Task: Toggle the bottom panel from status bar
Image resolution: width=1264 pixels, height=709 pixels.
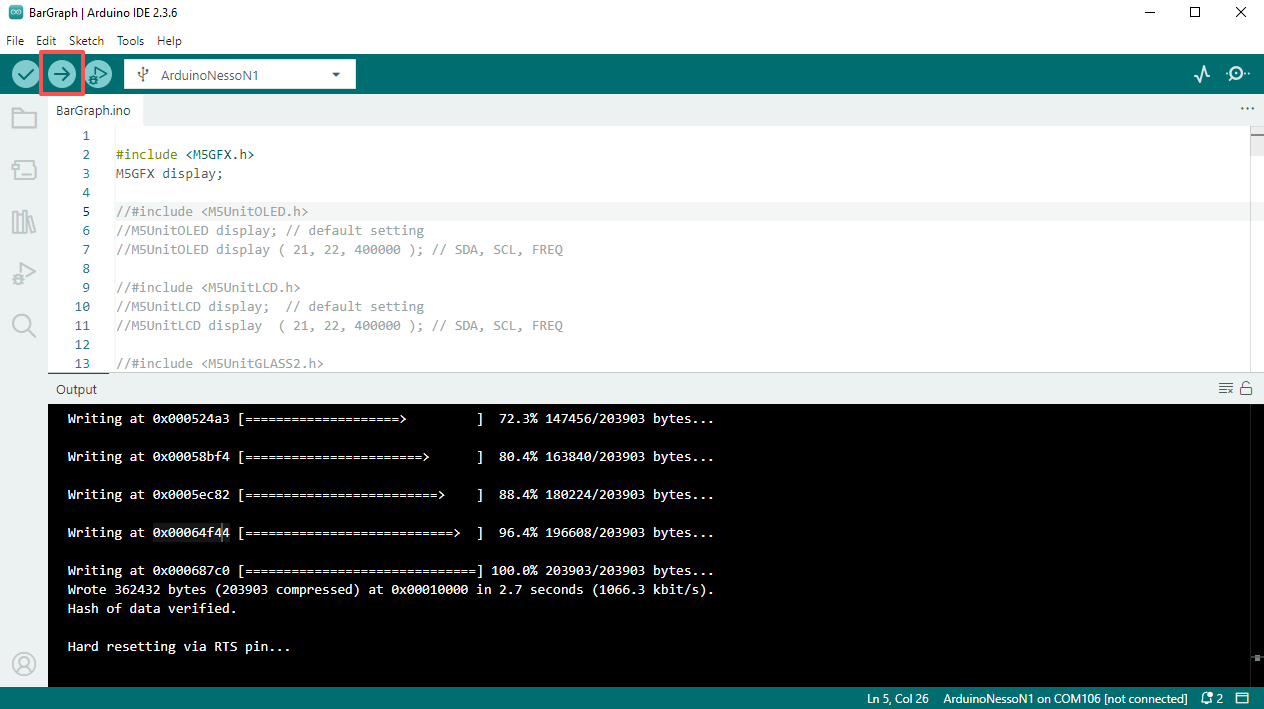Action: pos(1243,698)
